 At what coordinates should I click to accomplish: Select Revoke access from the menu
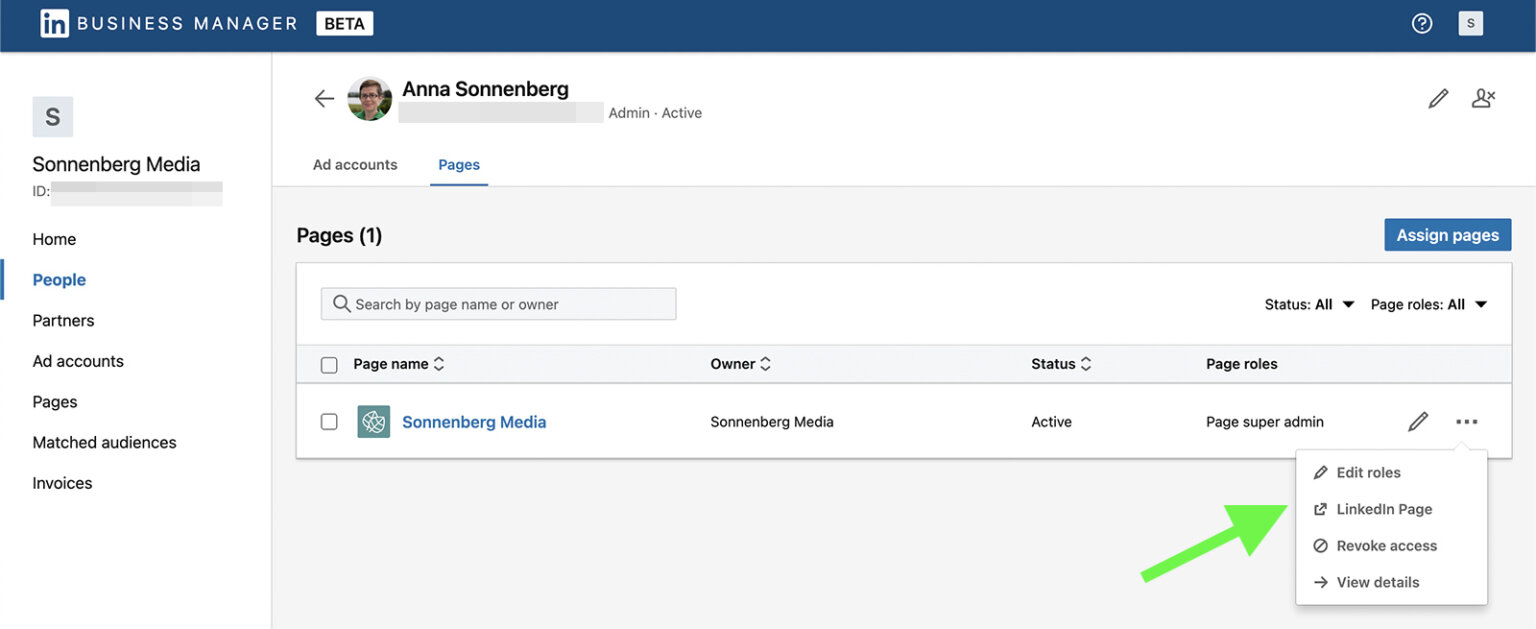(x=1387, y=545)
